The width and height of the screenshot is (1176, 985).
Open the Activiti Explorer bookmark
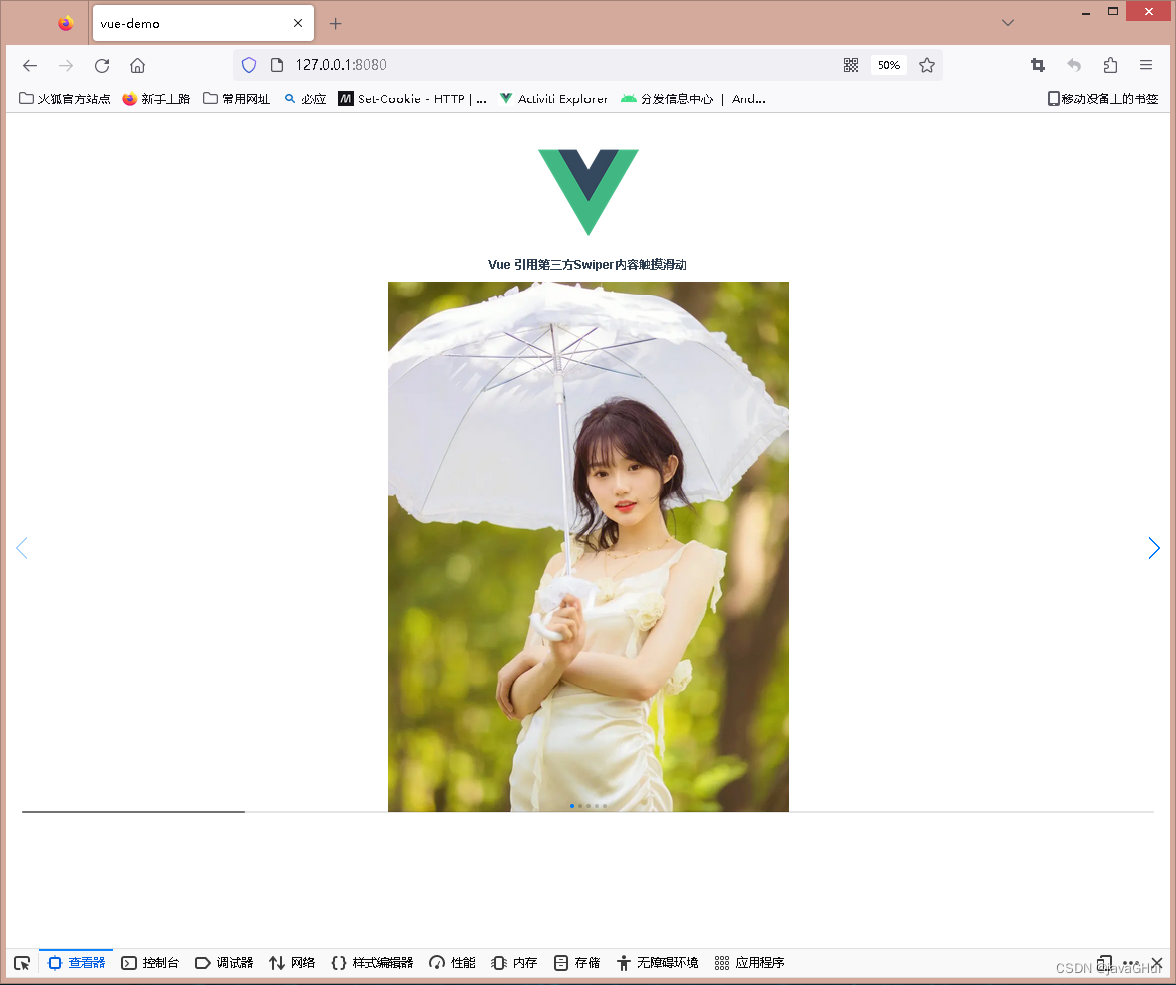click(x=553, y=99)
